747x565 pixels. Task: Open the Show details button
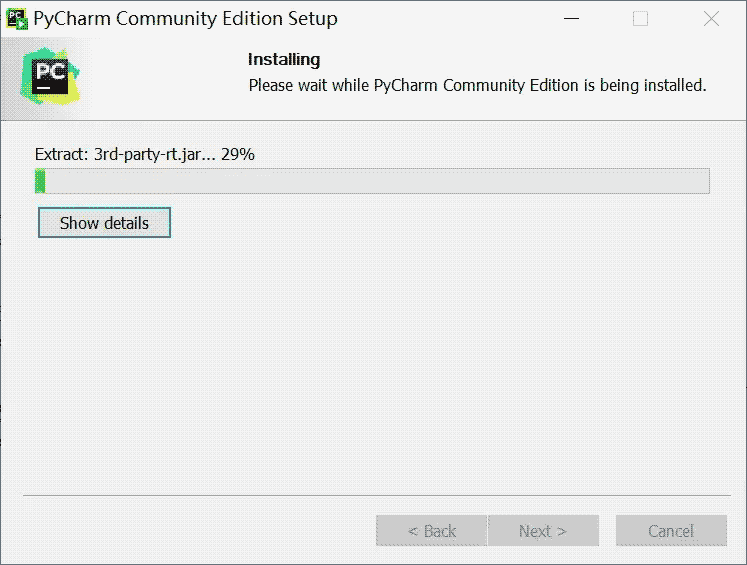coord(104,222)
